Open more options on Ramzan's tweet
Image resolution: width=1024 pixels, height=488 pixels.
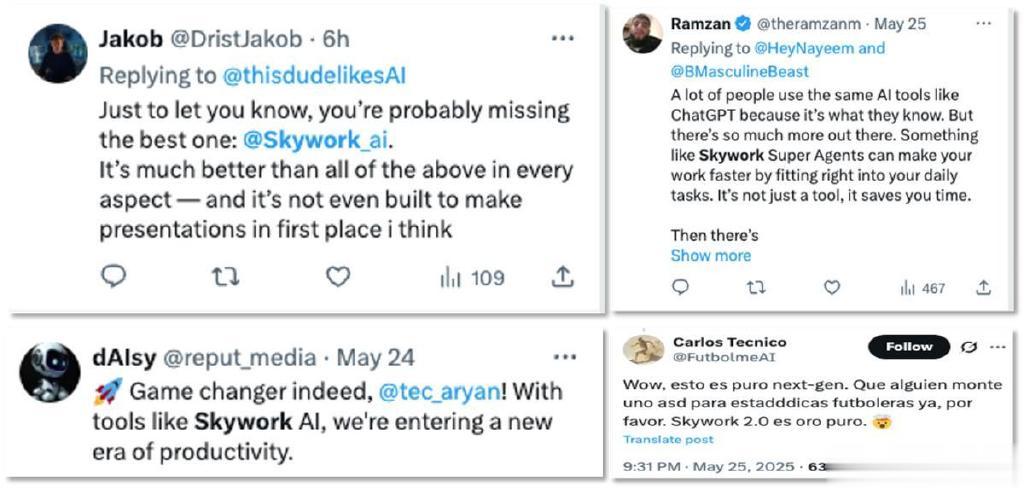(x=982, y=24)
